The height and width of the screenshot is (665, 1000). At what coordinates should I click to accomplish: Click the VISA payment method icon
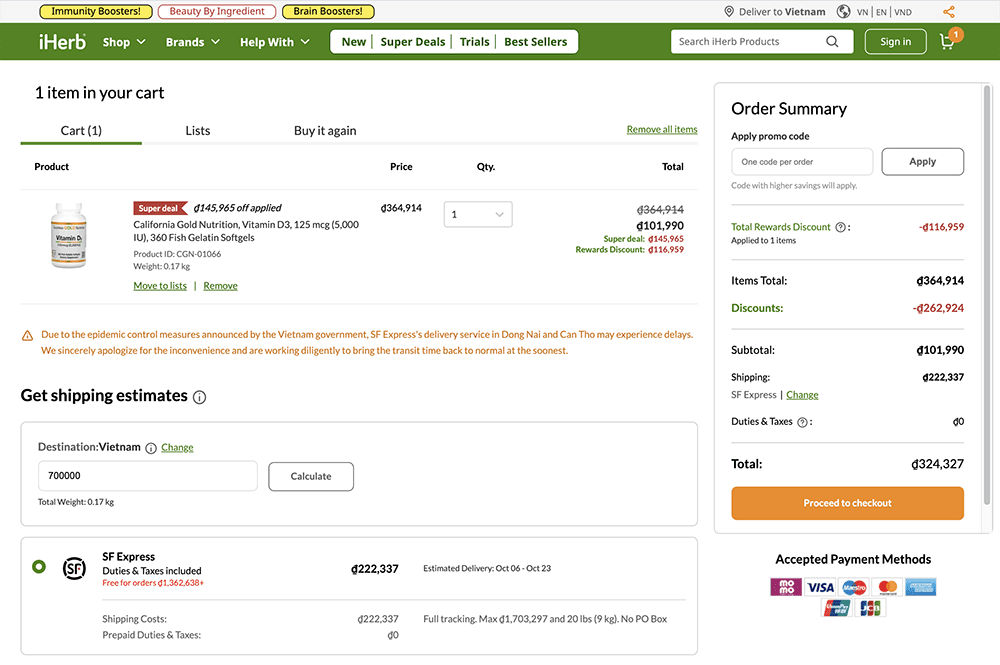(x=819, y=587)
